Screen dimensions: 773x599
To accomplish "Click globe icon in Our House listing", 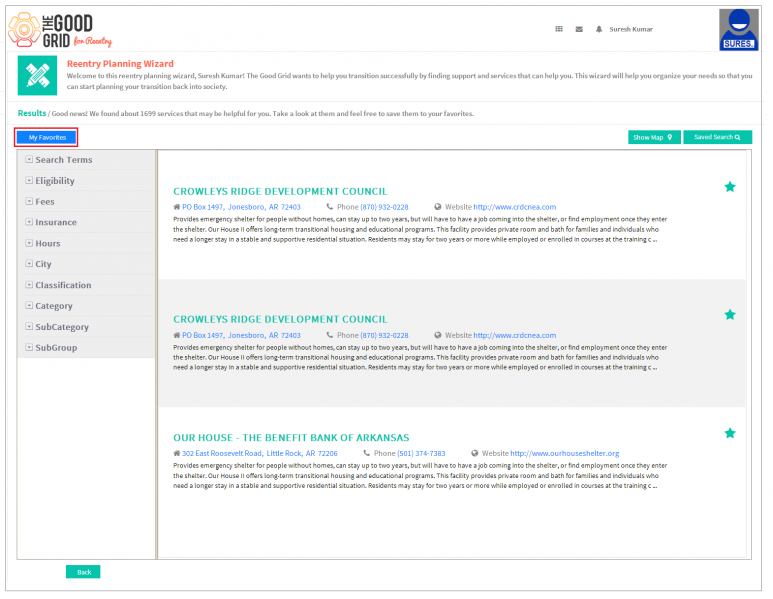I will [x=474, y=453].
